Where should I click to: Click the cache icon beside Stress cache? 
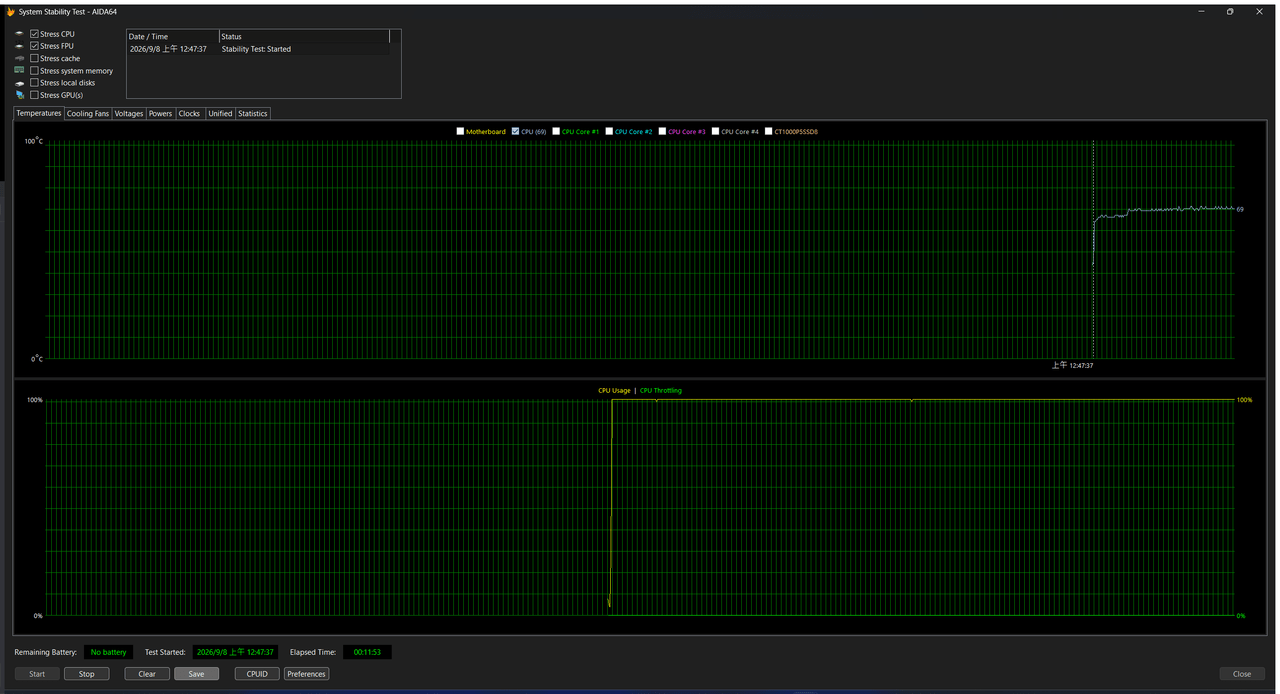pyautogui.click(x=19, y=58)
